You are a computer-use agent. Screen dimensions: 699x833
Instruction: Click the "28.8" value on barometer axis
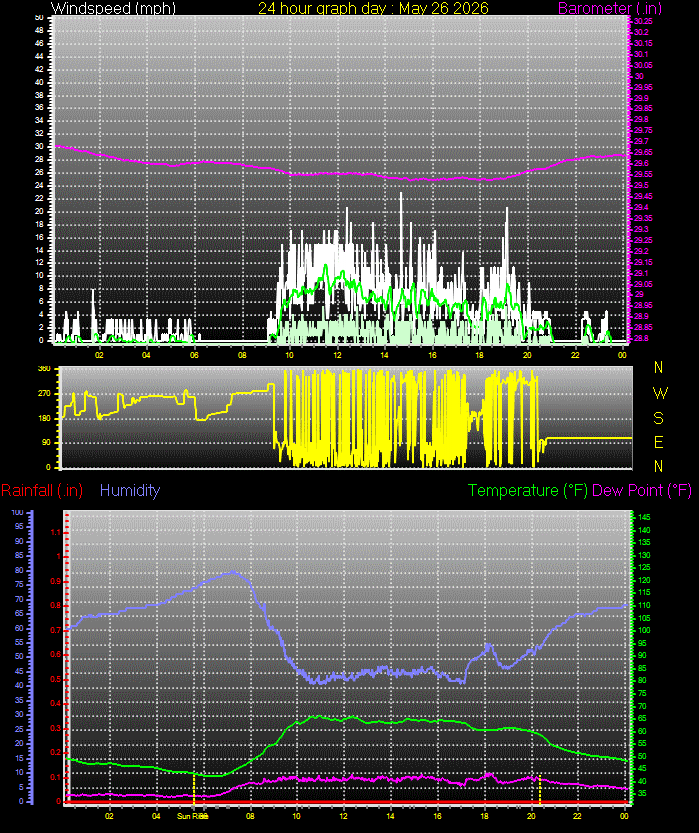[641, 338]
